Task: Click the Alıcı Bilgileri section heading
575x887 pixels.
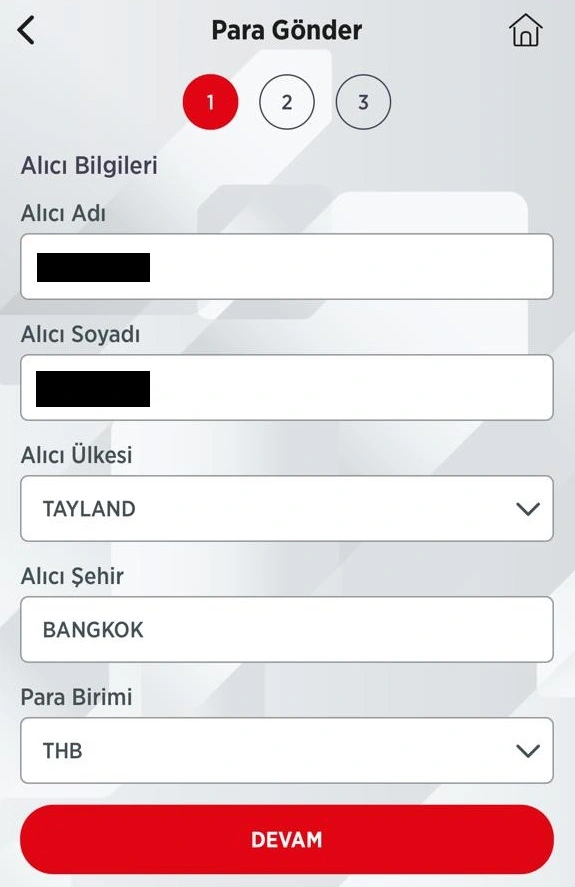Action: point(89,166)
